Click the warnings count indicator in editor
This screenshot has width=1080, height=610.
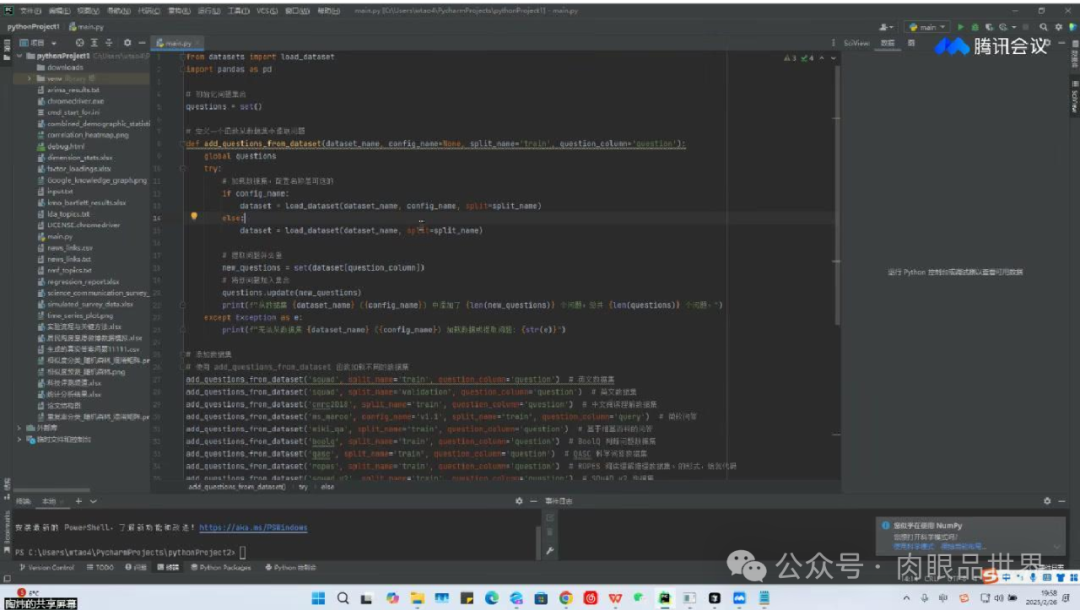point(790,59)
